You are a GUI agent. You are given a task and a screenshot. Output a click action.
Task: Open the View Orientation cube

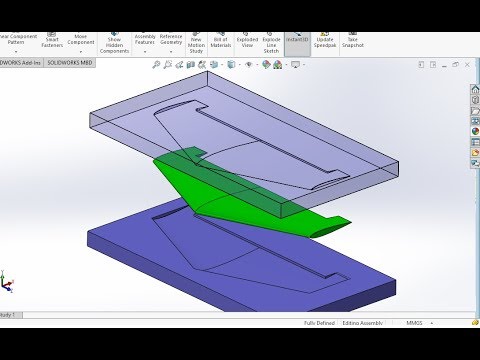[x=214, y=65]
